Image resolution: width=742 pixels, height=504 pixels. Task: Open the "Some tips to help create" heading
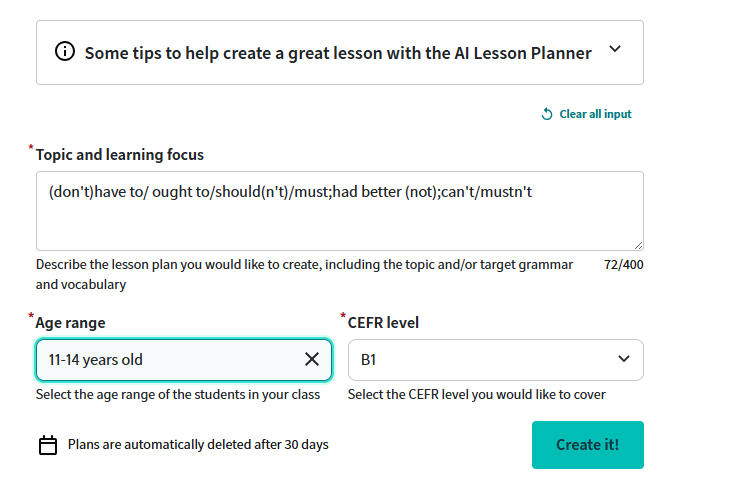click(338, 53)
